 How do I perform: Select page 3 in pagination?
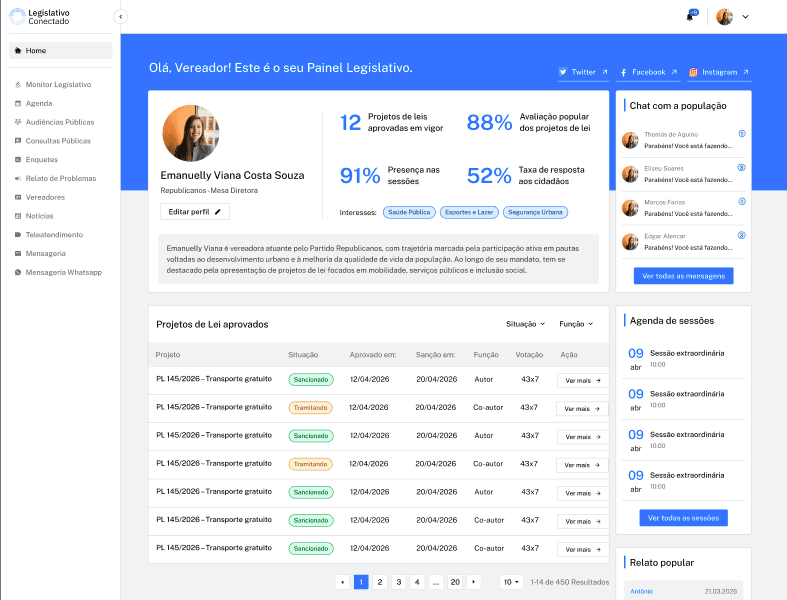[x=399, y=582]
